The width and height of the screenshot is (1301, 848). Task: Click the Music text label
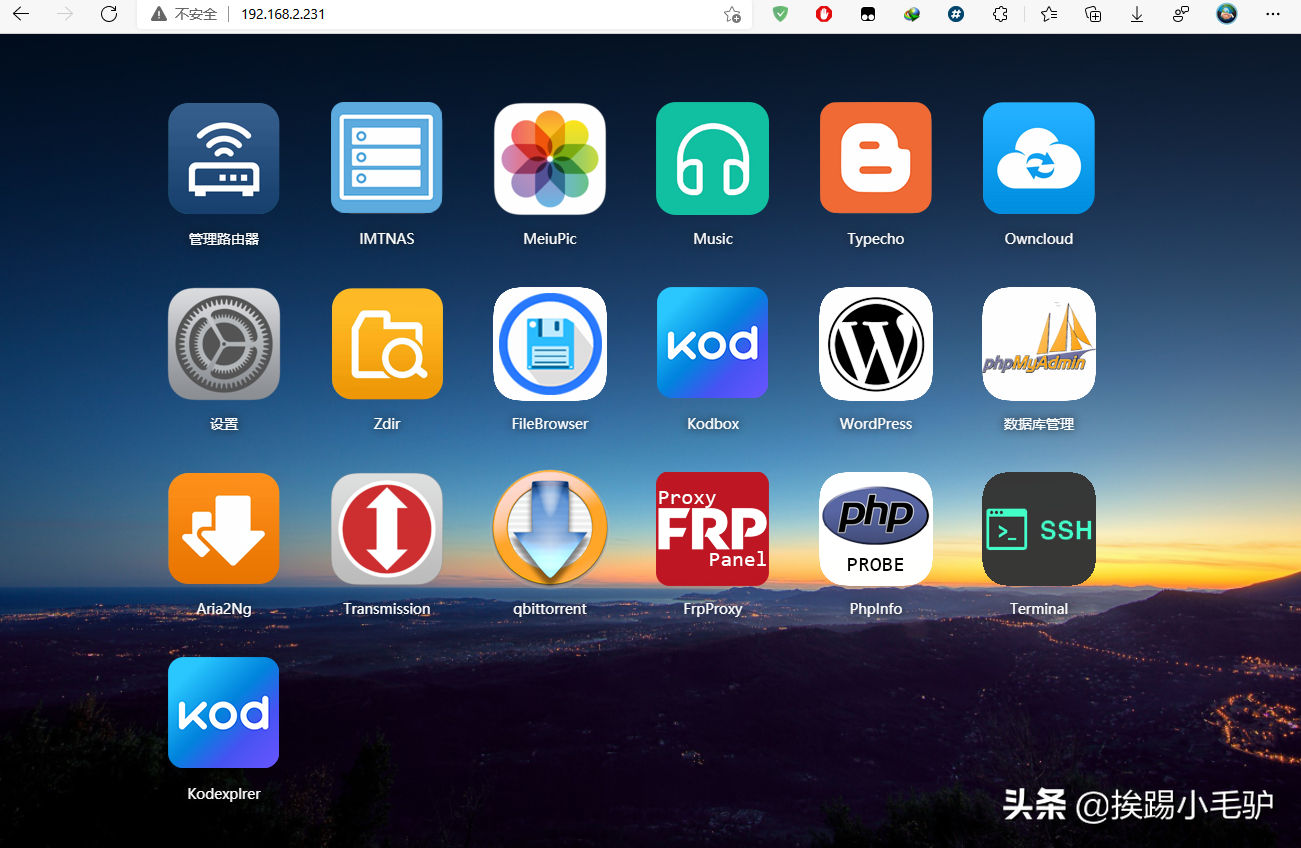coord(713,239)
